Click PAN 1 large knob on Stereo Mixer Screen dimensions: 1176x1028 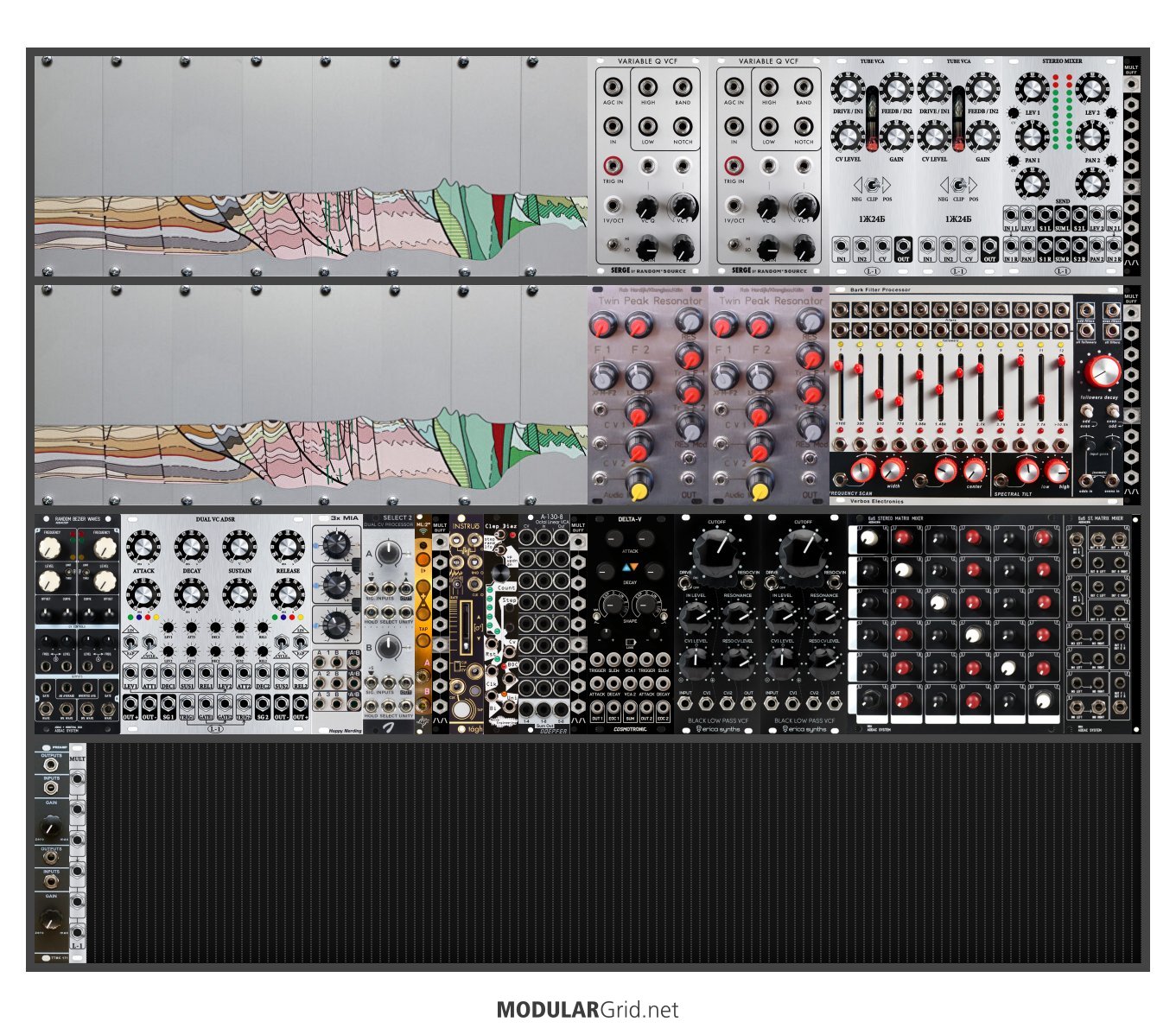click(x=1032, y=136)
